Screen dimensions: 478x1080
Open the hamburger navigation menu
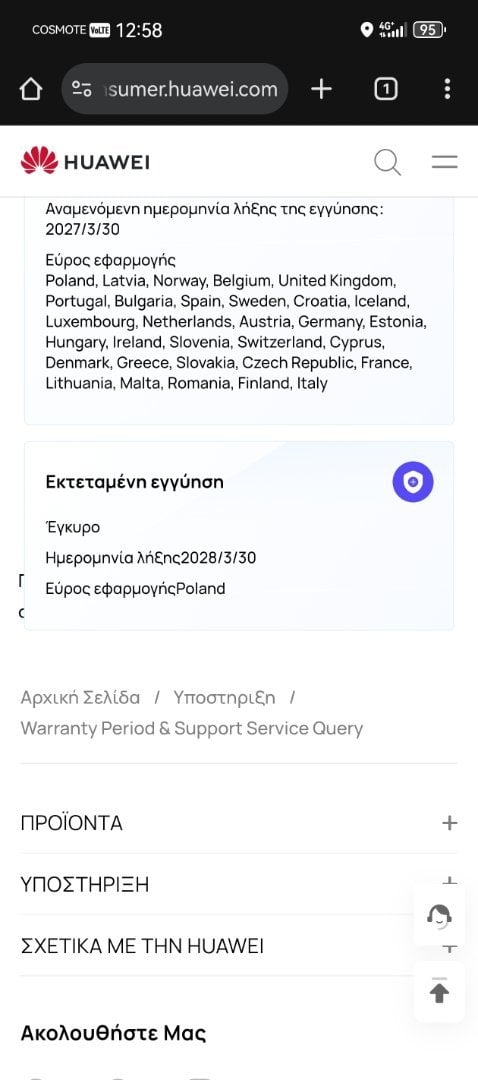(x=445, y=162)
